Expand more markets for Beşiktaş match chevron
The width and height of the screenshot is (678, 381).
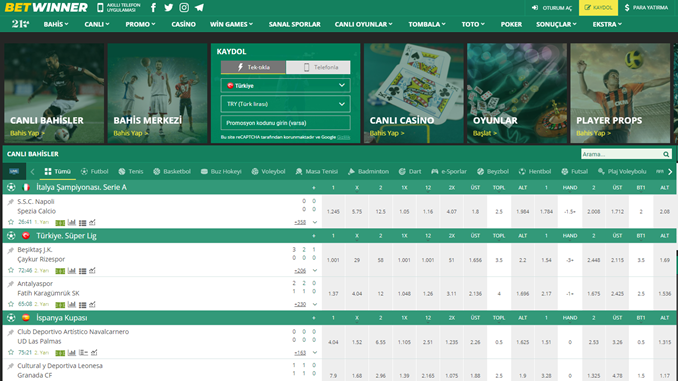pos(315,271)
